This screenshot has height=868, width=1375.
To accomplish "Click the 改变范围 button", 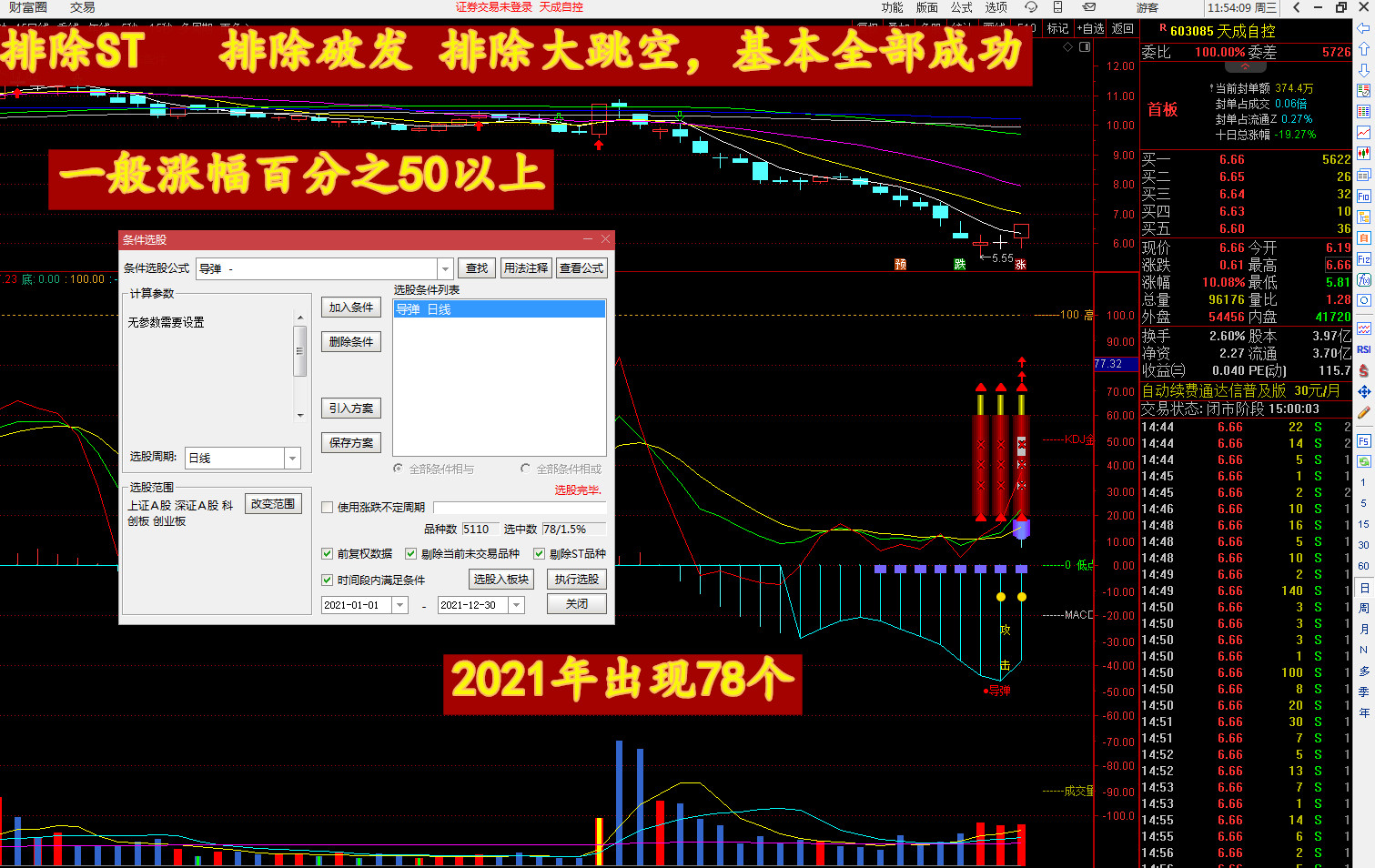I will [x=273, y=504].
